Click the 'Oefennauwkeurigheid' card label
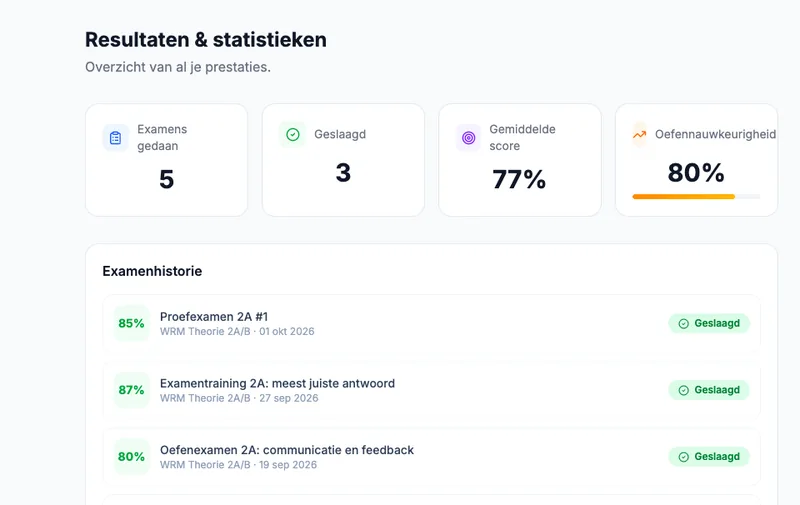This screenshot has width=800, height=505. pyautogui.click(x=715, y=135)
